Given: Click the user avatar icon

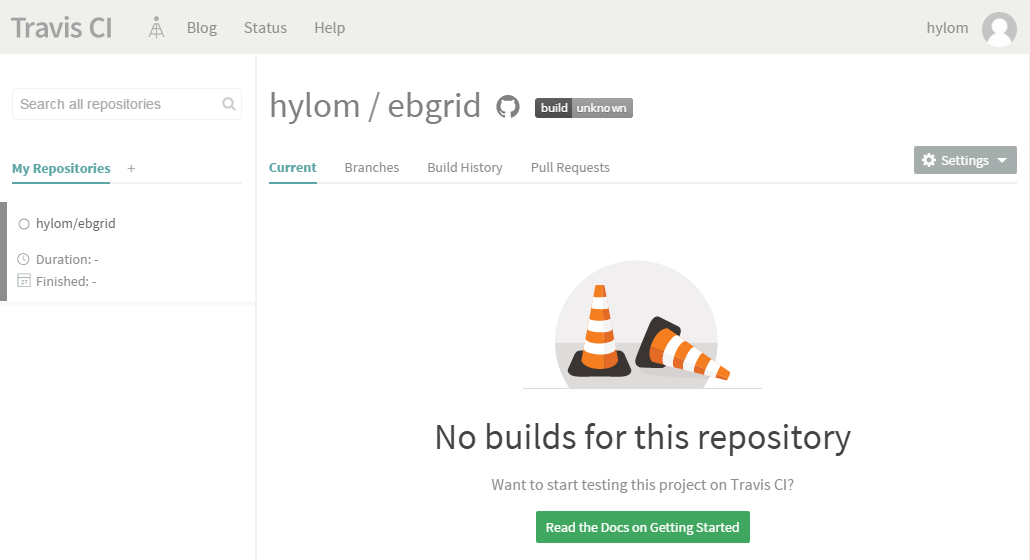Looking at the screenshot, I should click(999, 29).
